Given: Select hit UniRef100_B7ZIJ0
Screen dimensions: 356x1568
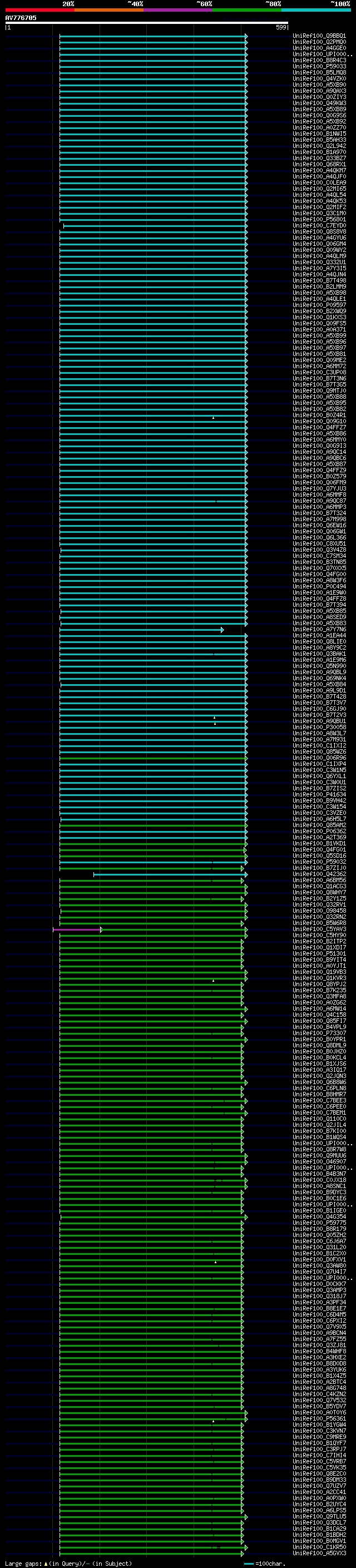Looking at the screenshot, I should 319,868.
